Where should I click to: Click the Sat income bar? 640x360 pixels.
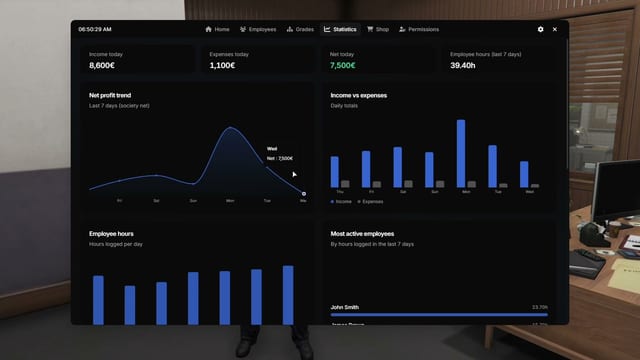pyautogui.click(x=398, y=167)
